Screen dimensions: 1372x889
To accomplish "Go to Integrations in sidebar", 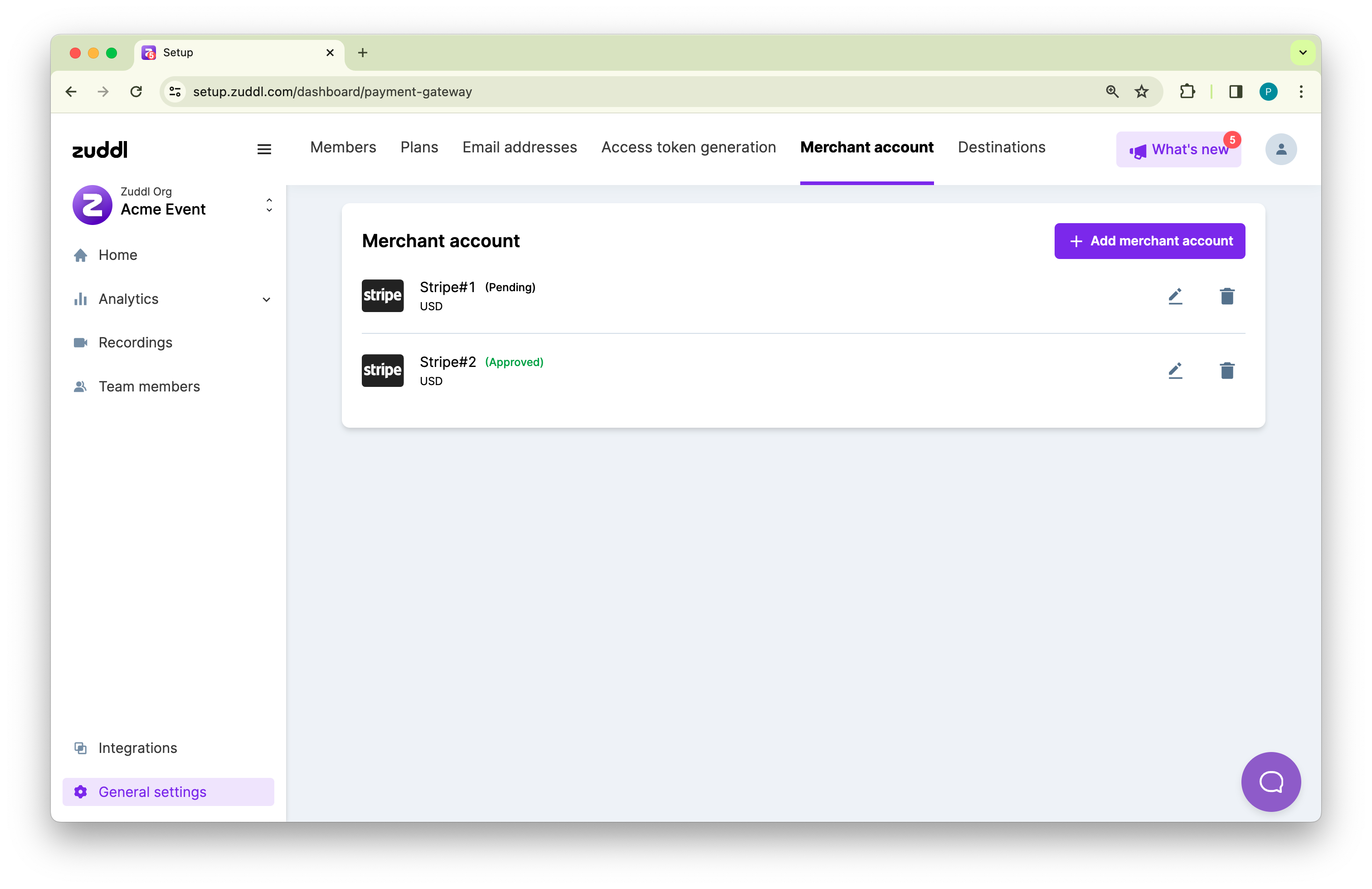I will pyautogui.click(x=138, y=748).
